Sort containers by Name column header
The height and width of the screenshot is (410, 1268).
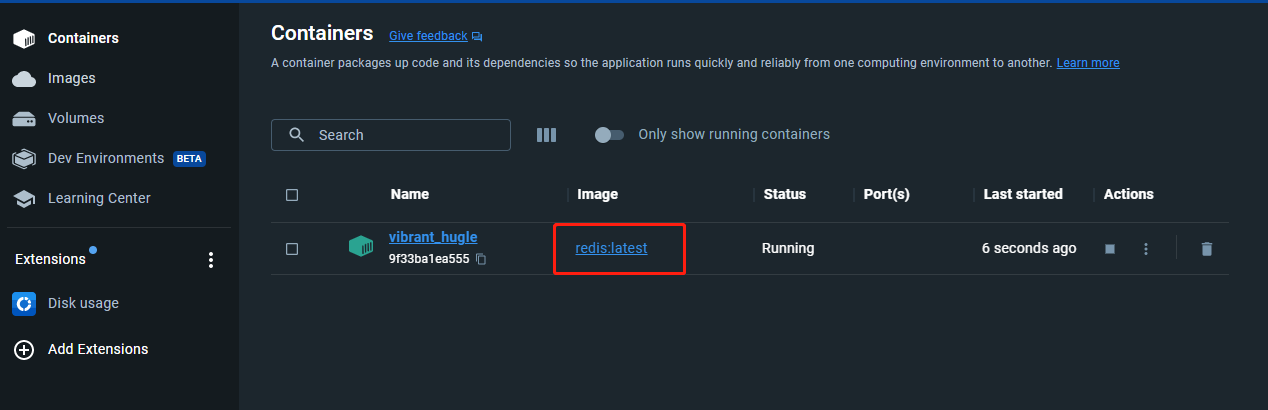pyautogui.click(x=410, y=194)
